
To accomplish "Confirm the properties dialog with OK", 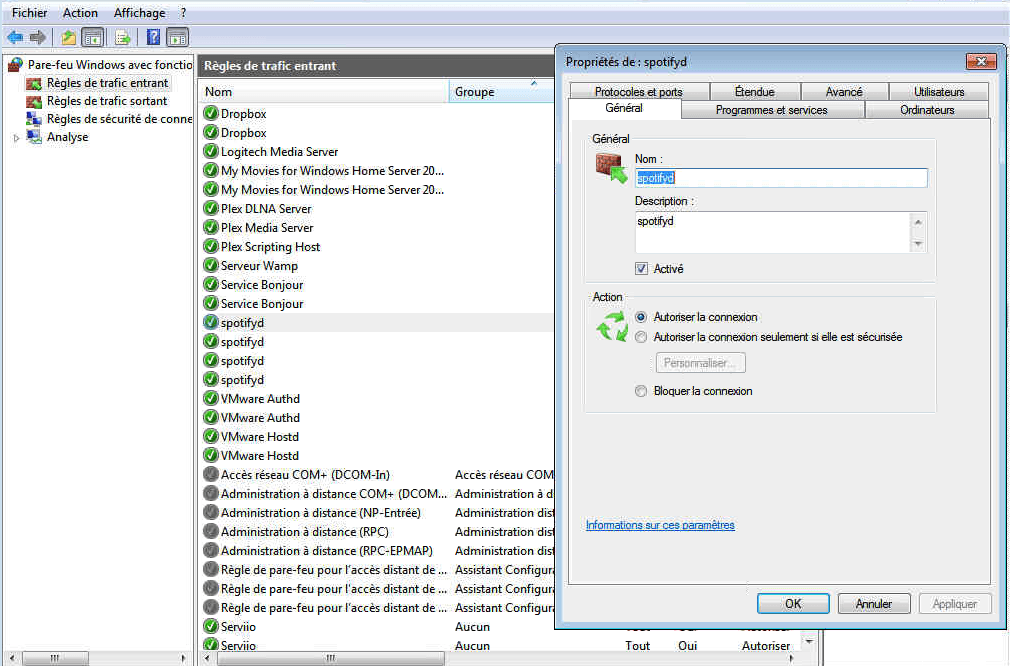I will 793,604.
